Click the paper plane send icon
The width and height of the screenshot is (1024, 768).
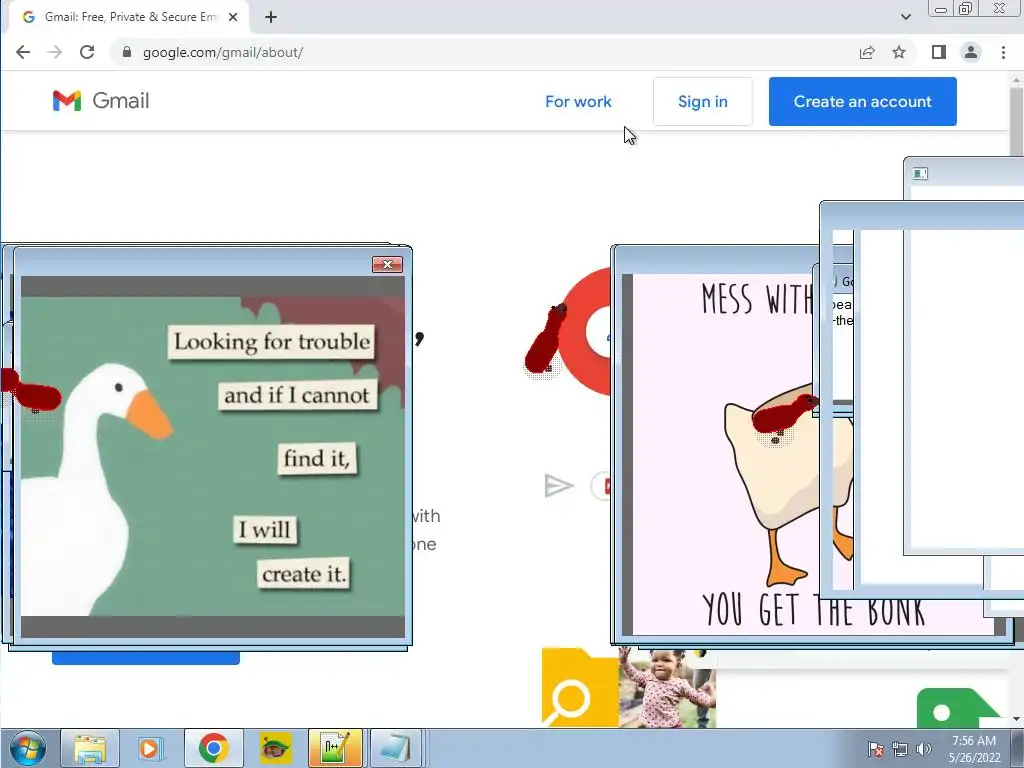[x=558, y=485]
